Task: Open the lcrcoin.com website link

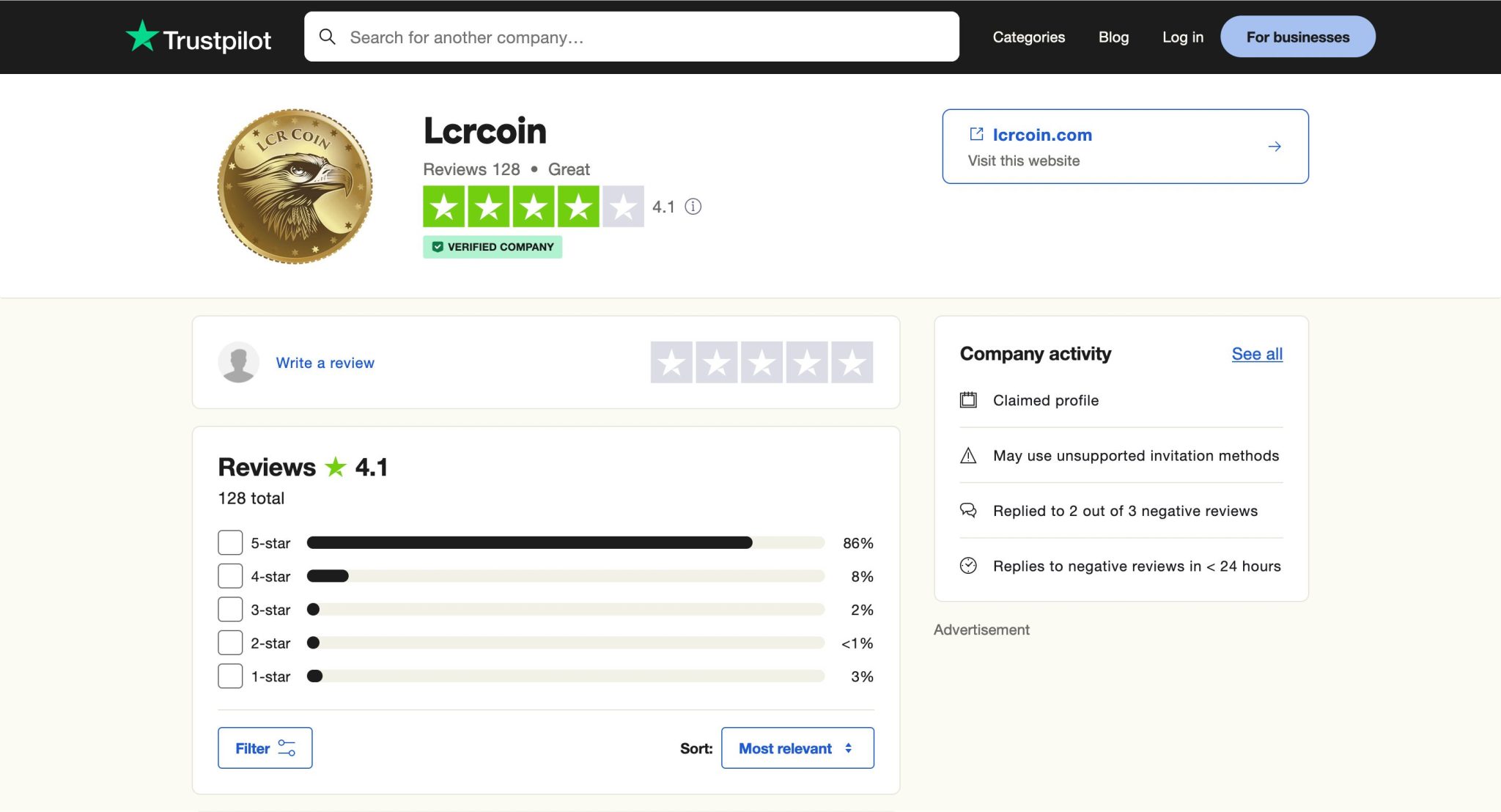Action: pyautogui.click(x=1042, y=134)
